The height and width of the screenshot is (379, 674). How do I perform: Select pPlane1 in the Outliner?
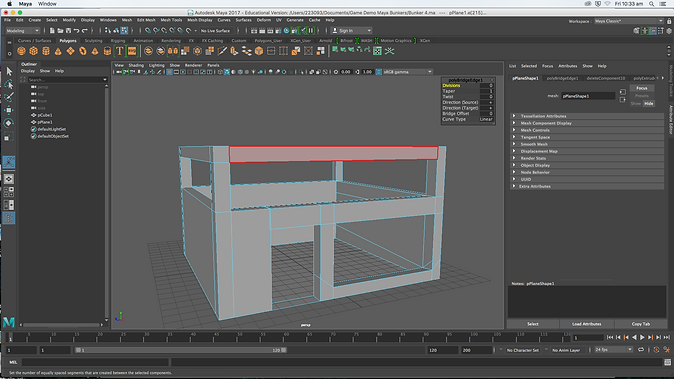pos(45,122)
